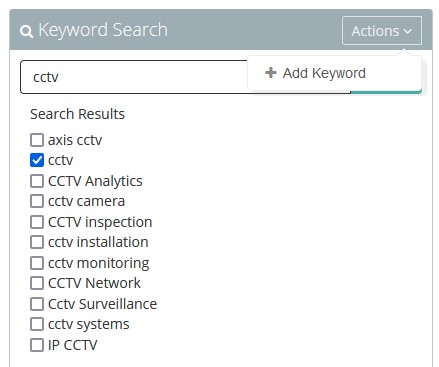The image size is (439, 367).
Task: Click the CCTV Analytics label text
Action: click(95, 181)
